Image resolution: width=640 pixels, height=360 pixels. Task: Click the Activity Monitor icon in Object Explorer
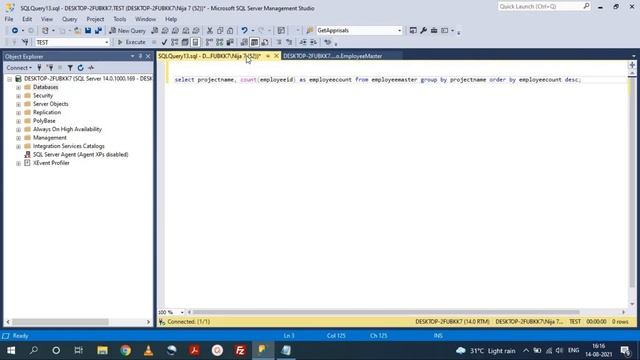[x=91, y=68]
